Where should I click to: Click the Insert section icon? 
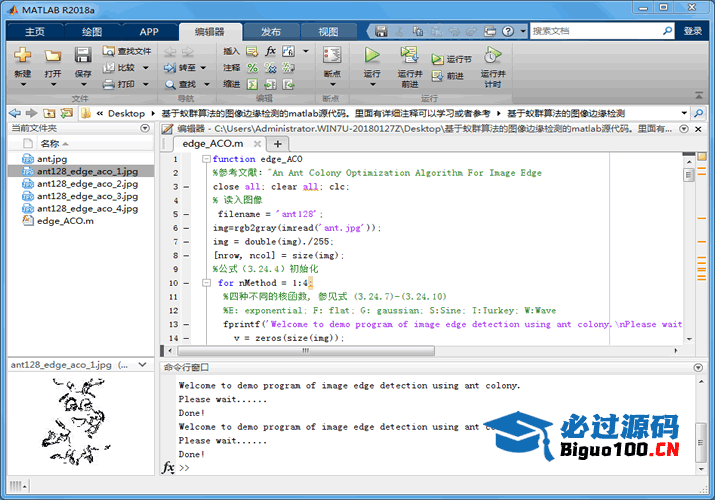tap(252, 51)
